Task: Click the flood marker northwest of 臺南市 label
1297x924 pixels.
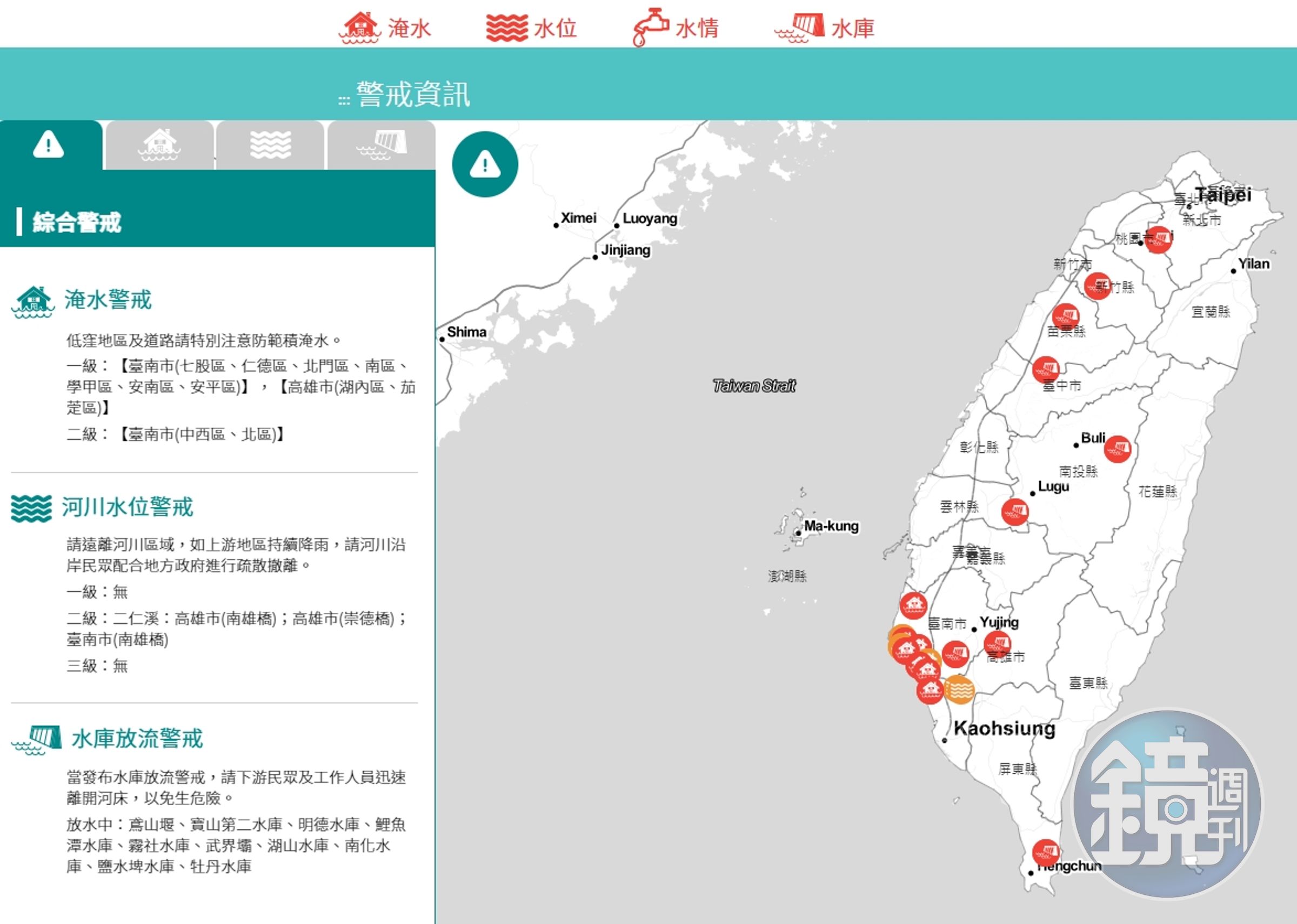Action: [x=914, y=605]
